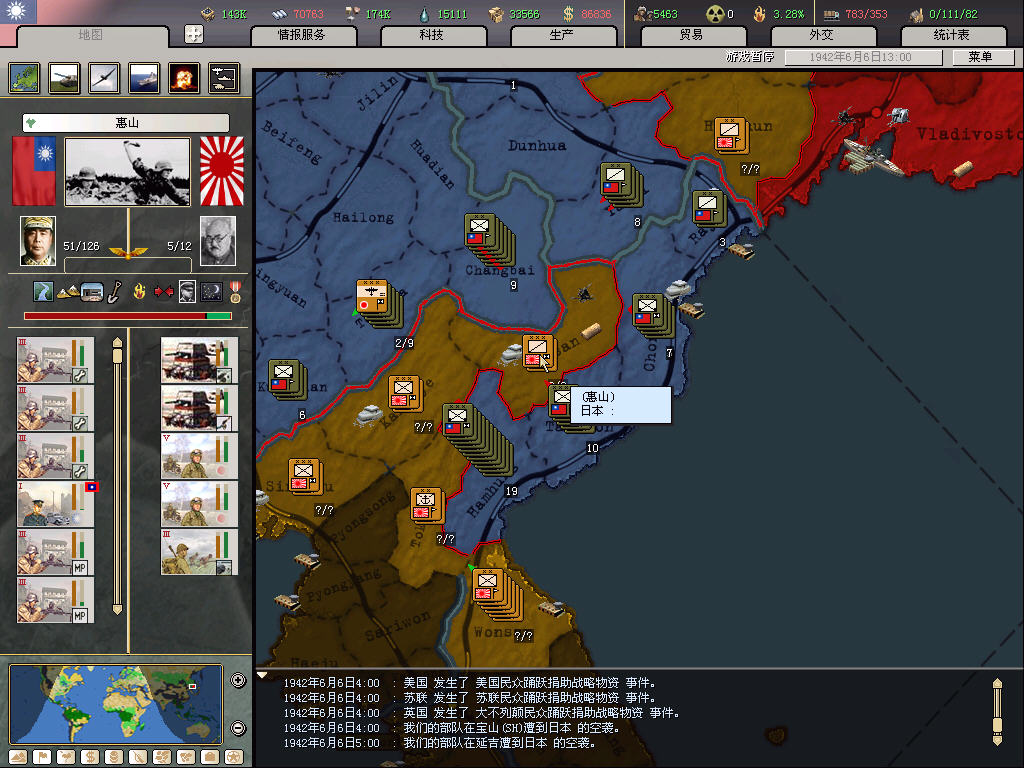Open the 生产 tab
The height and width of the screenshot is (768, 1024).
562,35
